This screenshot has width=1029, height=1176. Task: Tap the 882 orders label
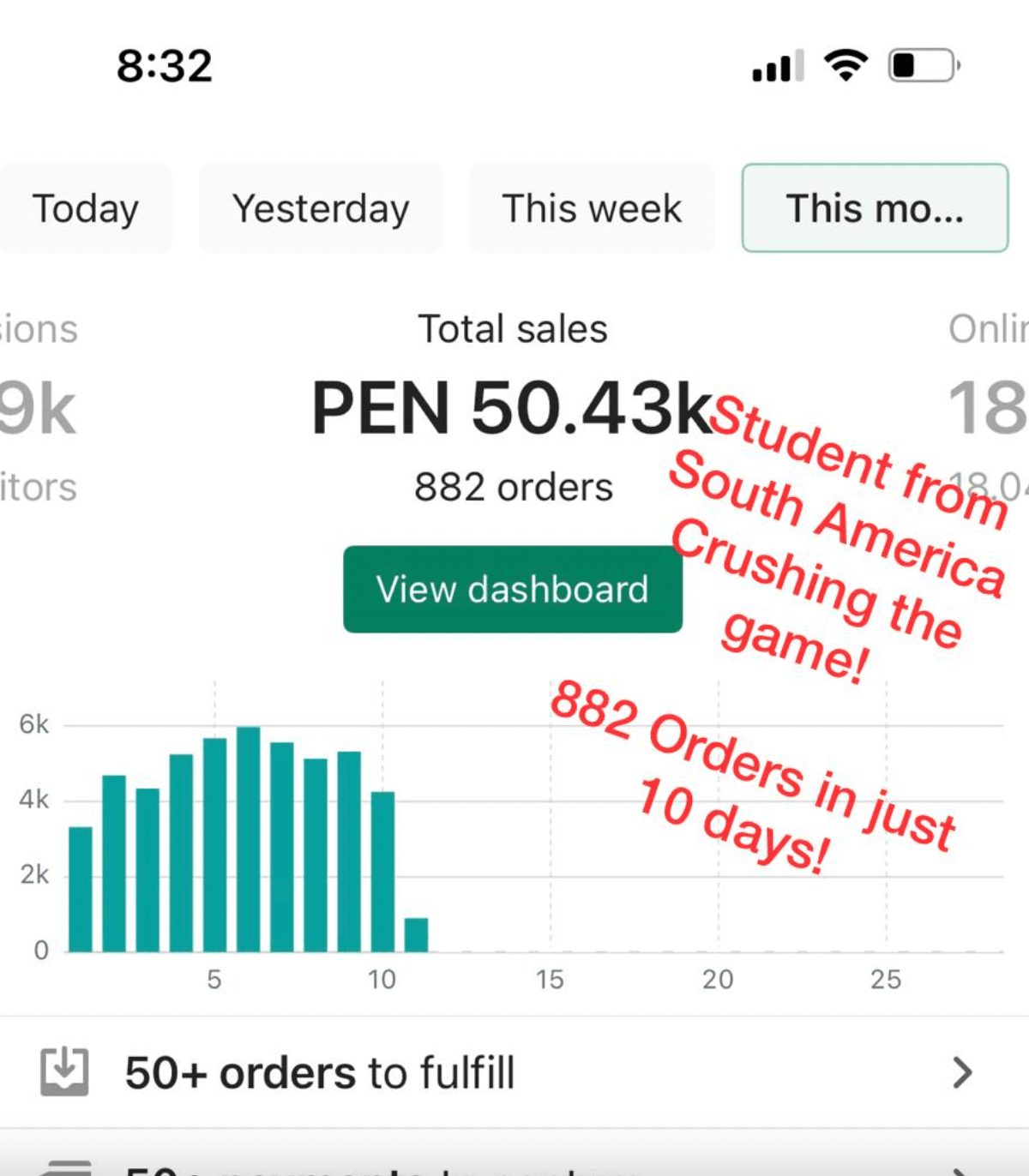click(513, 487)
